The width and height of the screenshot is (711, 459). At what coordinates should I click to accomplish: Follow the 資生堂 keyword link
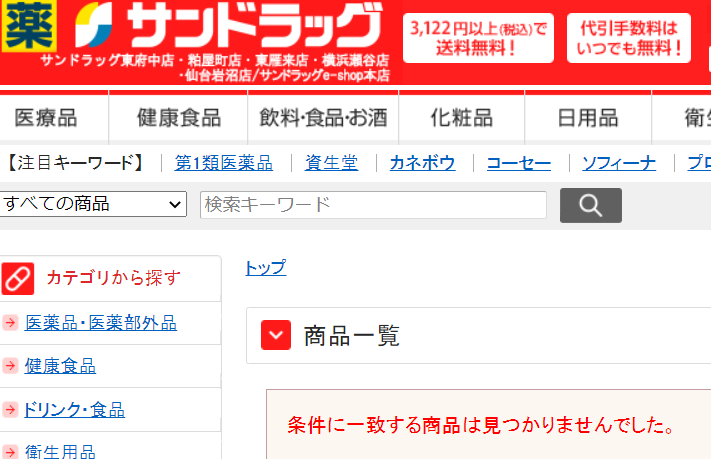coord(331,163)
